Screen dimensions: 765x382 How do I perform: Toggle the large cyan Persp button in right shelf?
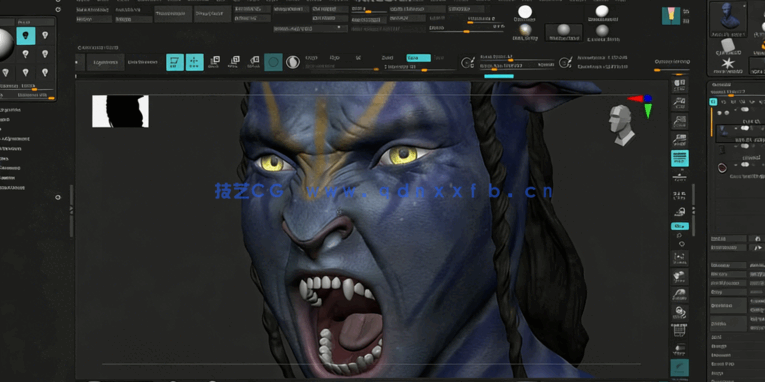(680, 159)
